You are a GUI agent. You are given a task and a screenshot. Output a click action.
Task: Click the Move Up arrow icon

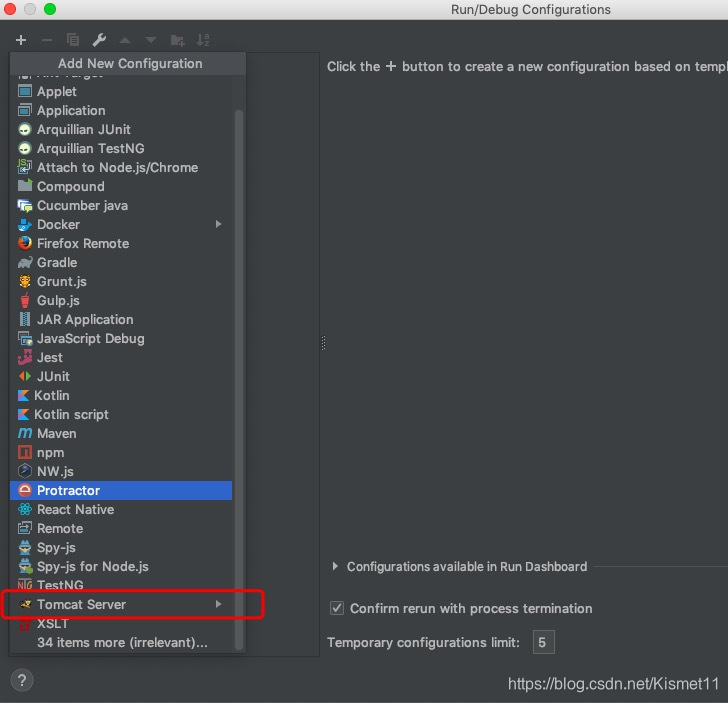[125, 40]
